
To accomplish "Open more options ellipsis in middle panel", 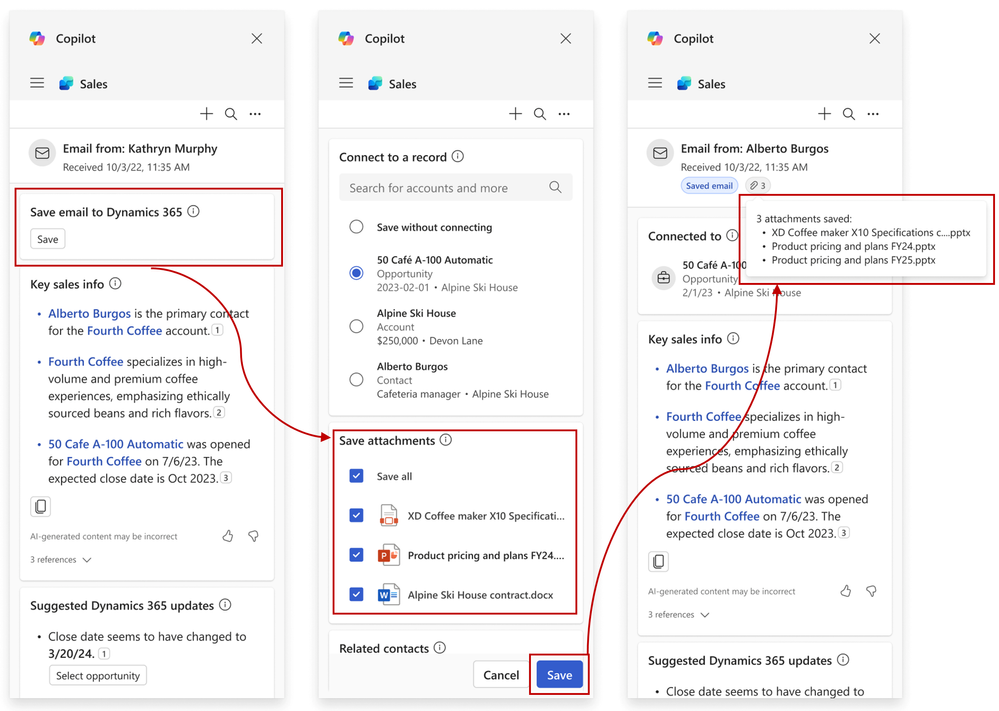I will (564, 114).
